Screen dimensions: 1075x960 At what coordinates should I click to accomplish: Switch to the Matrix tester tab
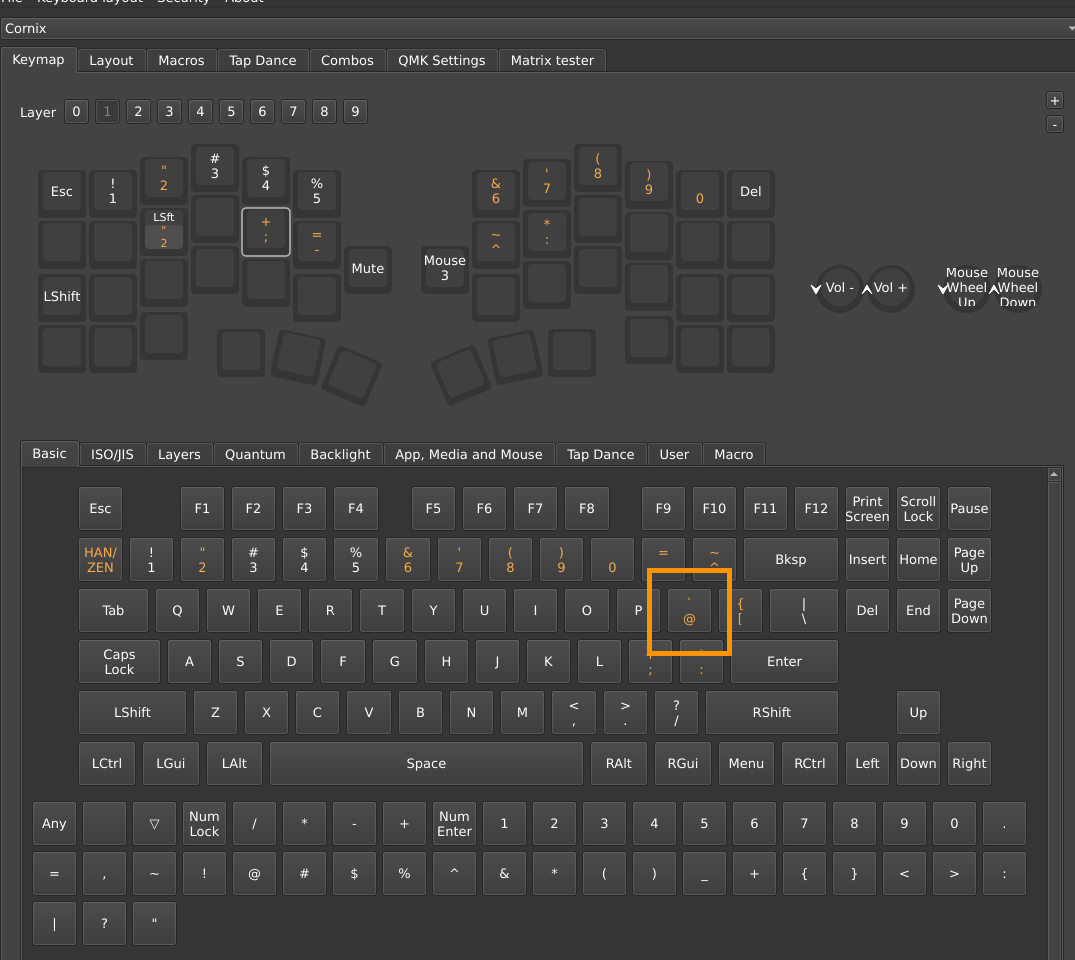click(x=552, y=61)
